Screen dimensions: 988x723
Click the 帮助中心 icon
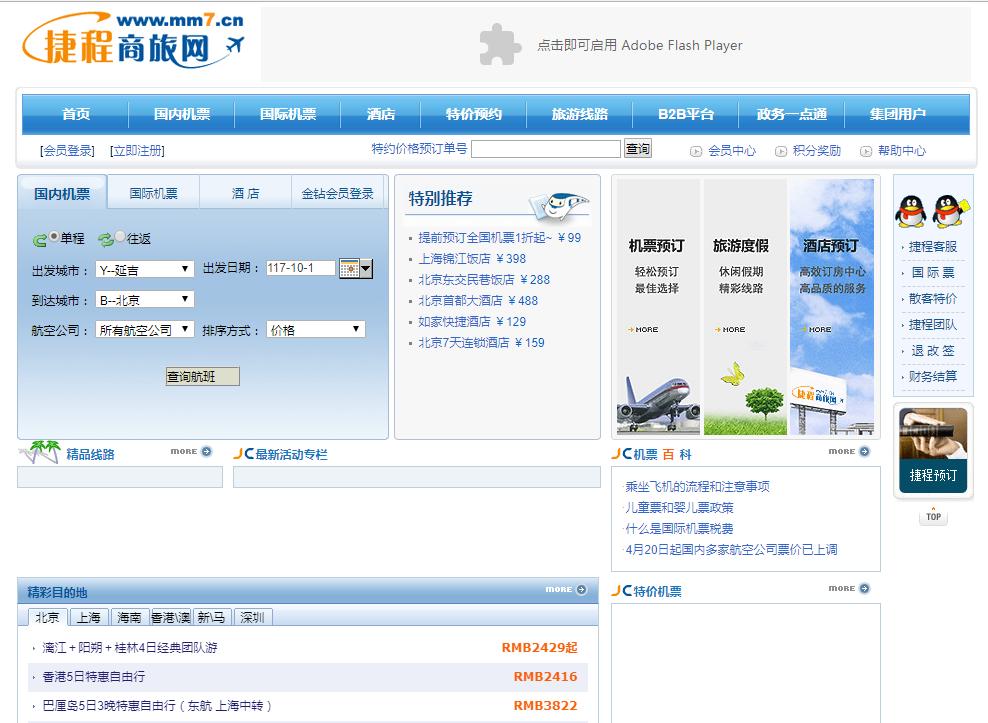(x=866, y=150)
